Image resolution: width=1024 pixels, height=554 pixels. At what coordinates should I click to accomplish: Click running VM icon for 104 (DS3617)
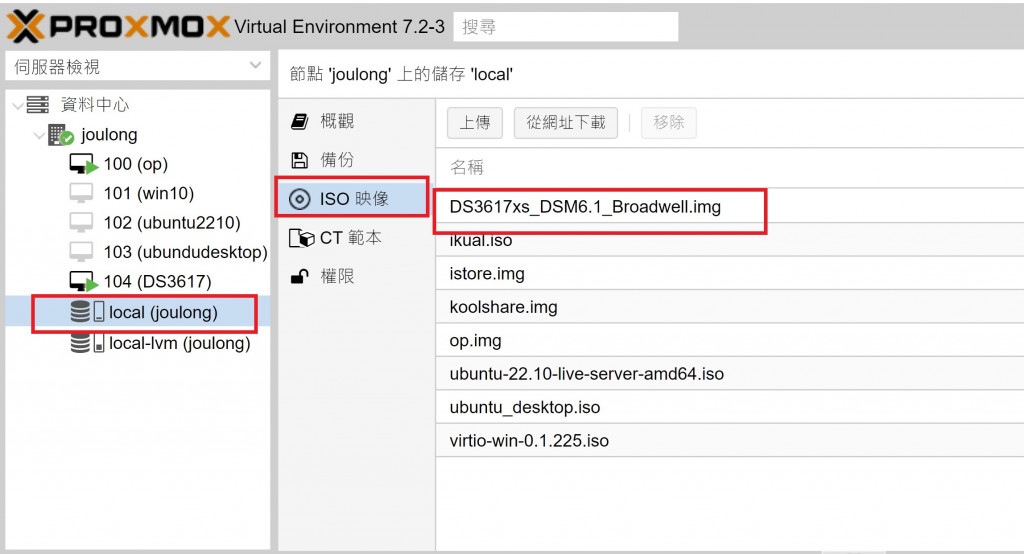point(83,282)
